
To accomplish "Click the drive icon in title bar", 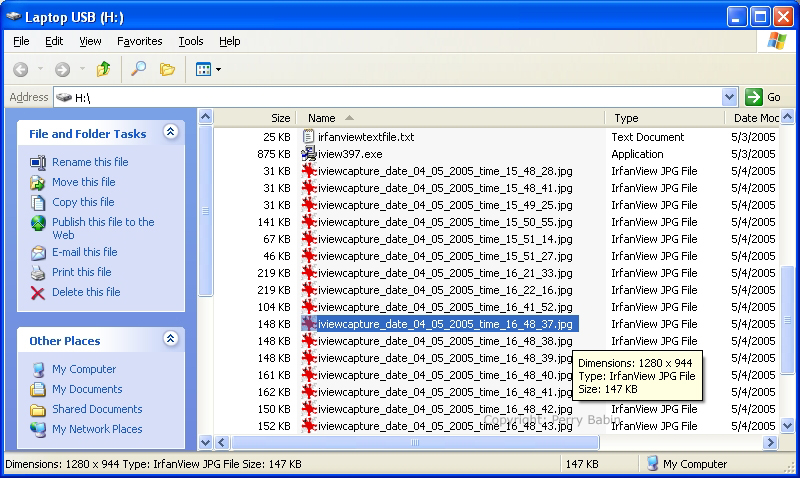I will [13, 16].
